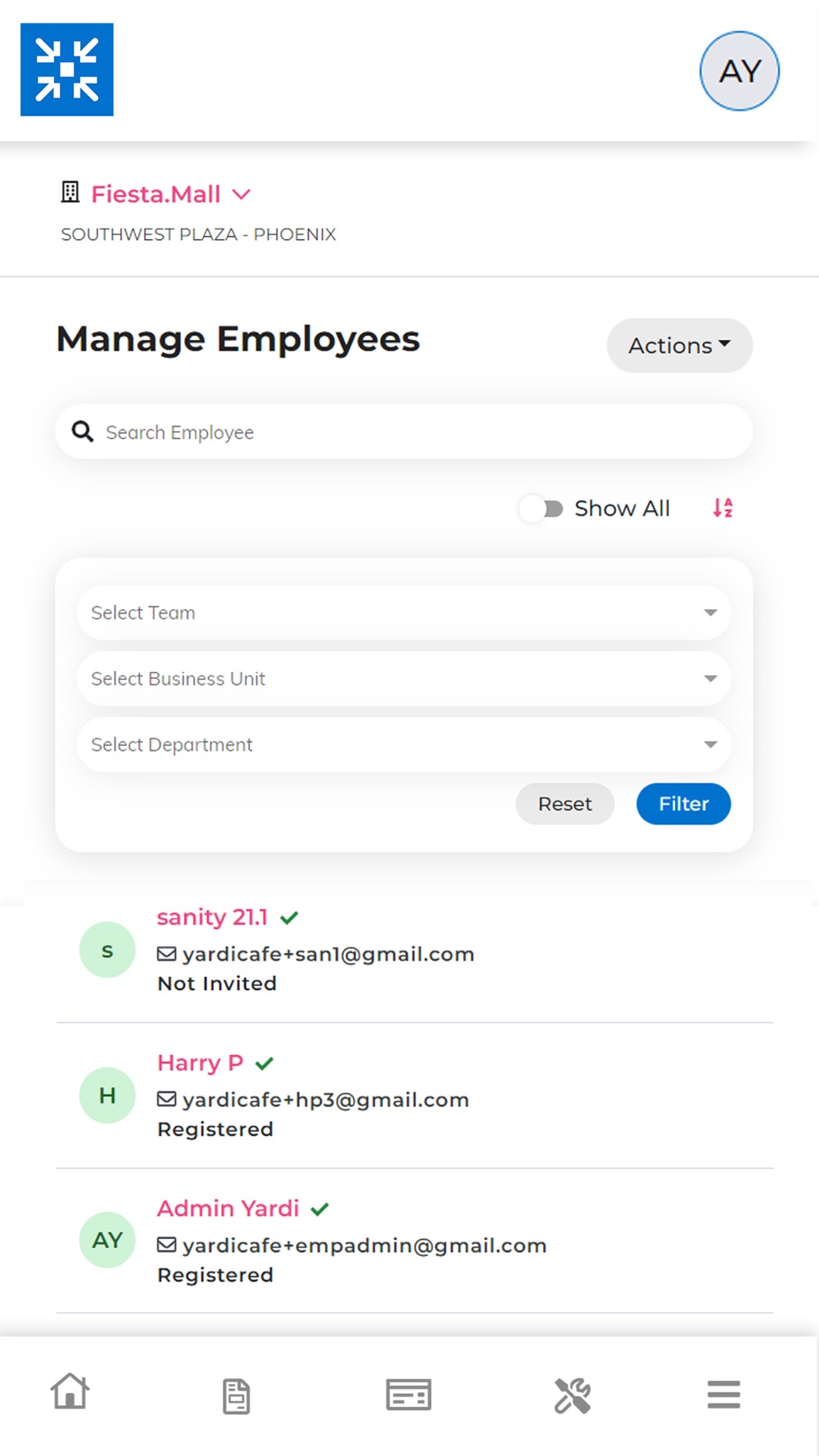The width and height of the screenshot is (819, 1456).
Task: Focus the Search Employee input field
Action: (404, 432)
